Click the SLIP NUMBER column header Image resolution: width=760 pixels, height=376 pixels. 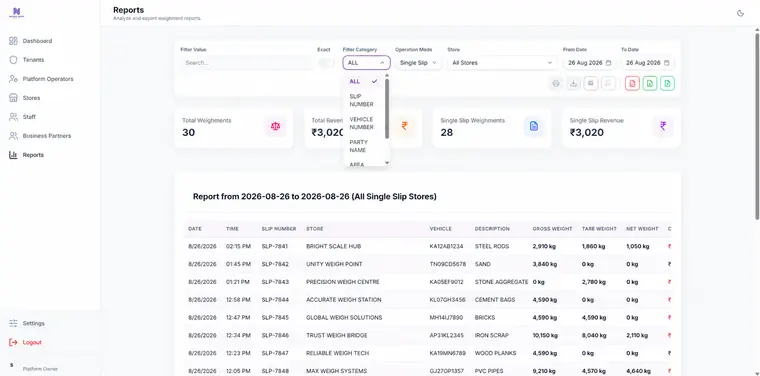coord(279,229)
